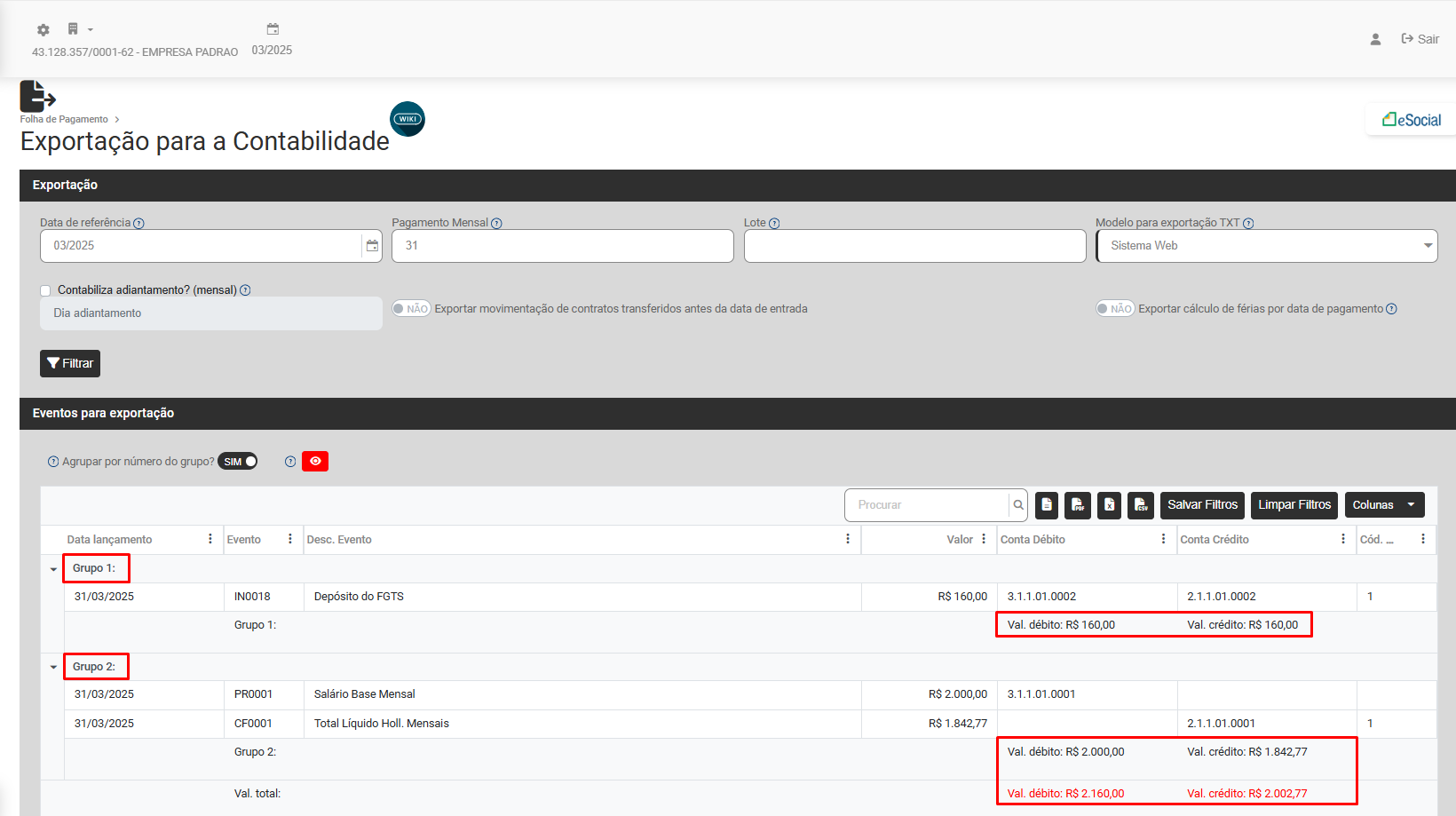The image size is (1456, 816).
Task: Sort by the Conta Crédito column header
Action: coord(1215,540)
